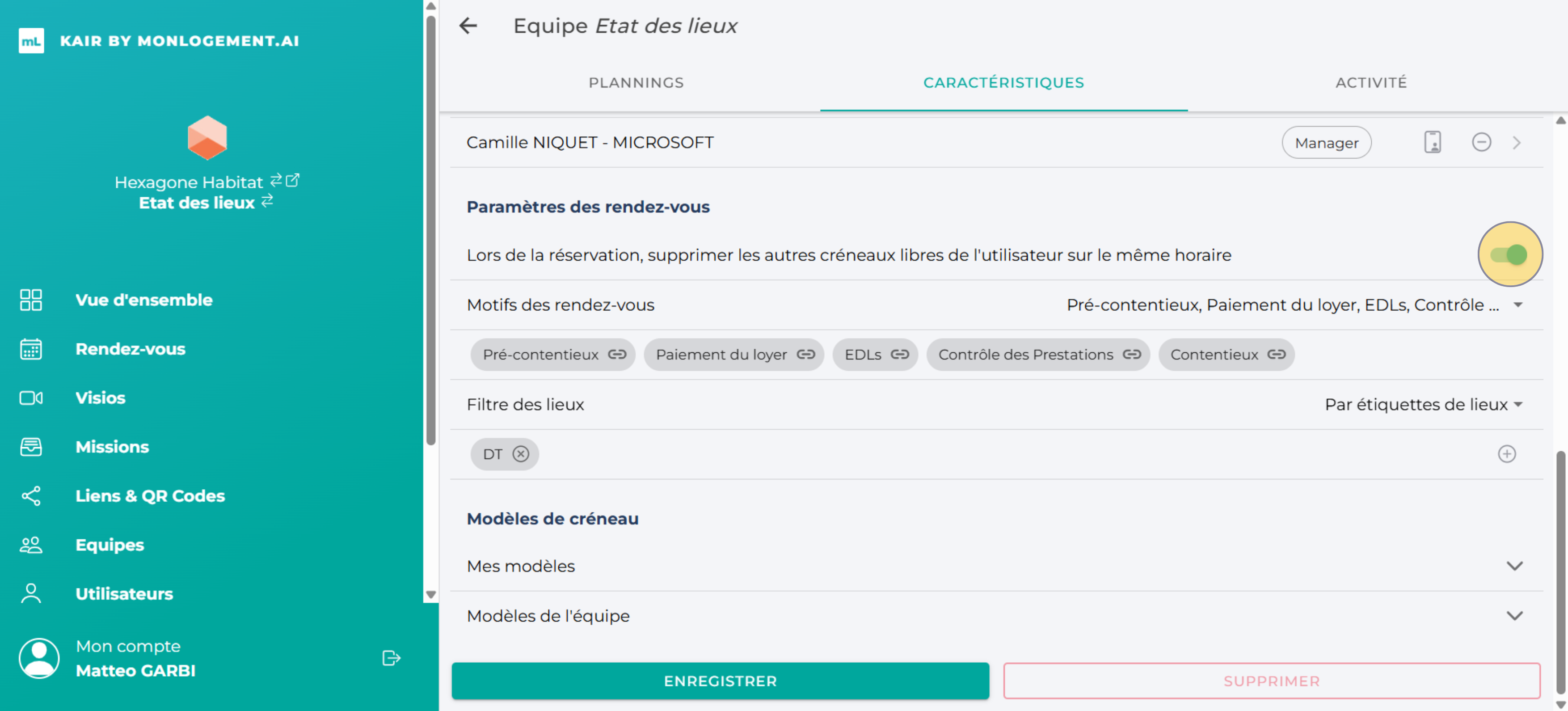Click the Visios camera icon
Viewport: 1568px width, 711px height.
pos(30,398)
